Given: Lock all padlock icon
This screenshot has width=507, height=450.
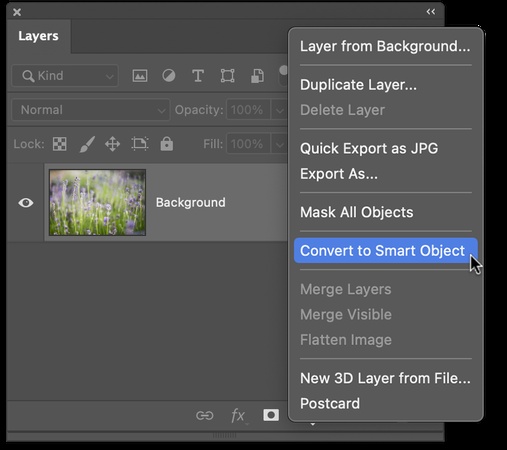Looking at the screenshot, I should [x=167, y=144].
